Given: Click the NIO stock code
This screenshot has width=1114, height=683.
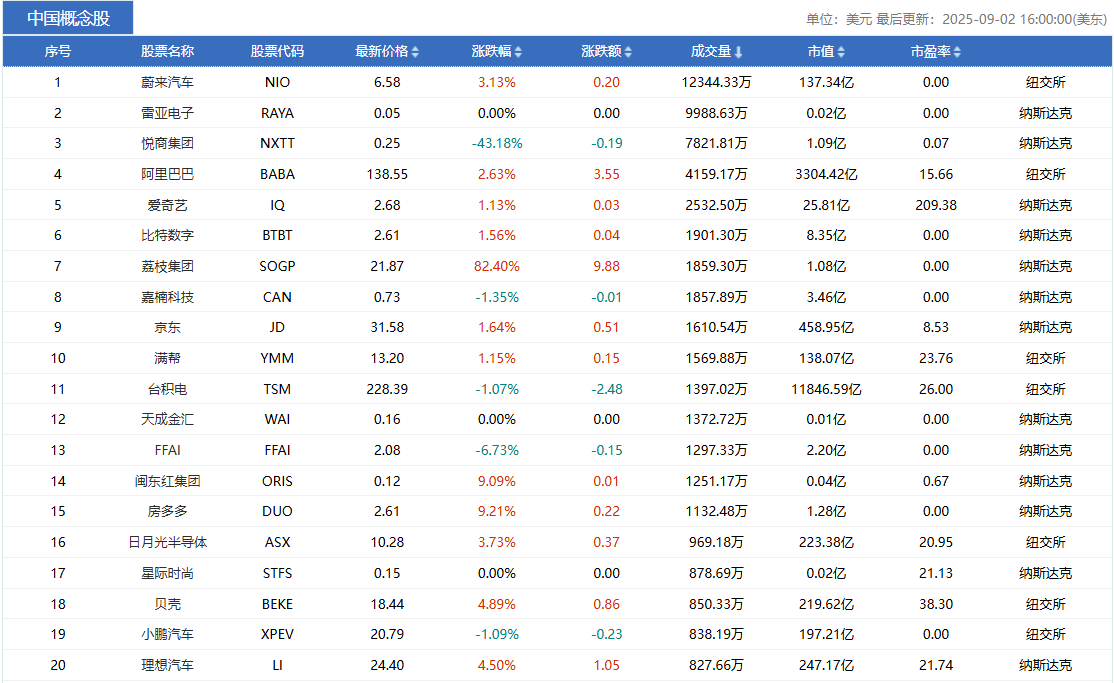Looking at the screenshot, I should tap(277, 82).
